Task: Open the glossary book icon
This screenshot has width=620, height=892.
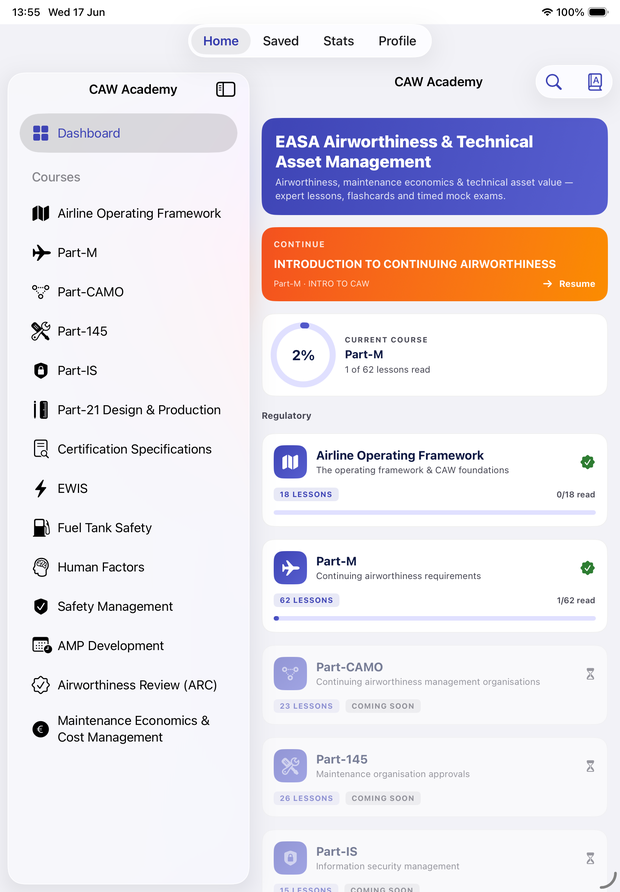Action: pyautogui.click(x=594, y=82)
